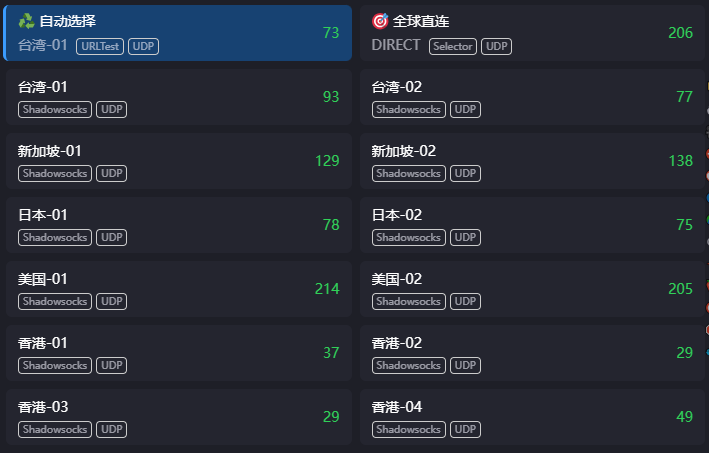
Task: Use the 香港-02 proxy node
Action: (532, 353)
